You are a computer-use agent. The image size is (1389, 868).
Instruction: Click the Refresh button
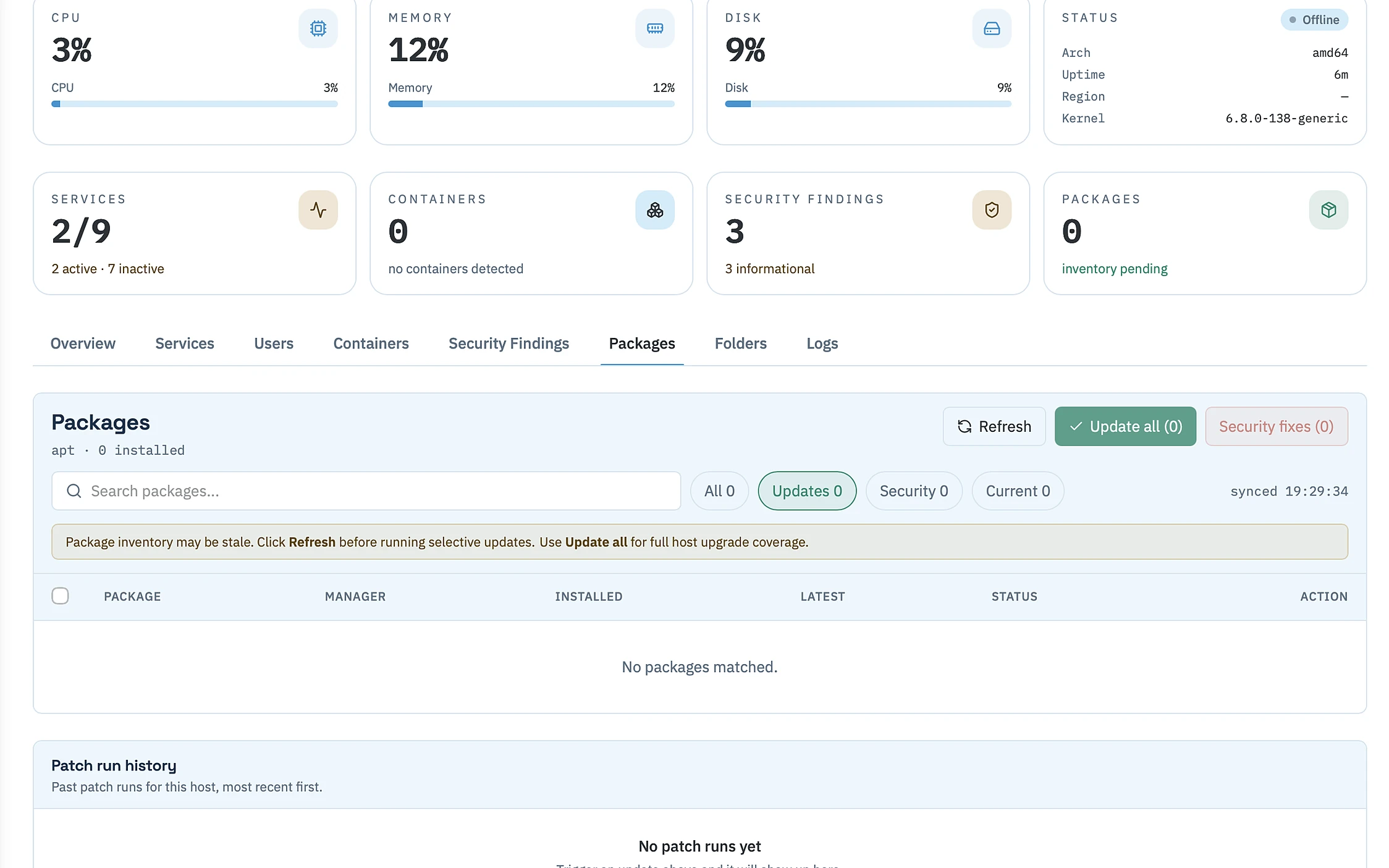tap(994, 426)
